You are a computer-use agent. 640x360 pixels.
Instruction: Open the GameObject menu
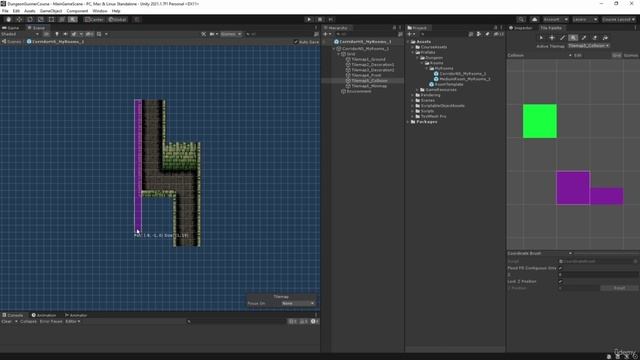(x=51, y=11)
